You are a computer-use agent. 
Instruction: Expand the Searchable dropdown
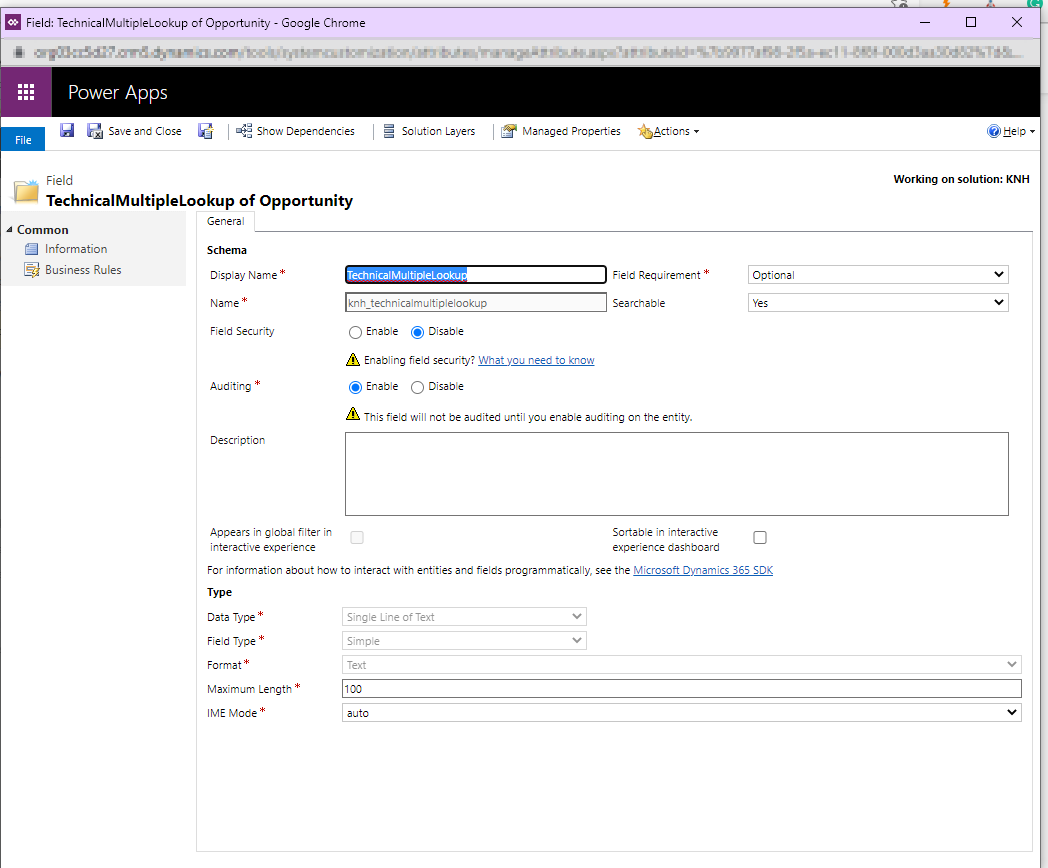[x=878, y=303]
